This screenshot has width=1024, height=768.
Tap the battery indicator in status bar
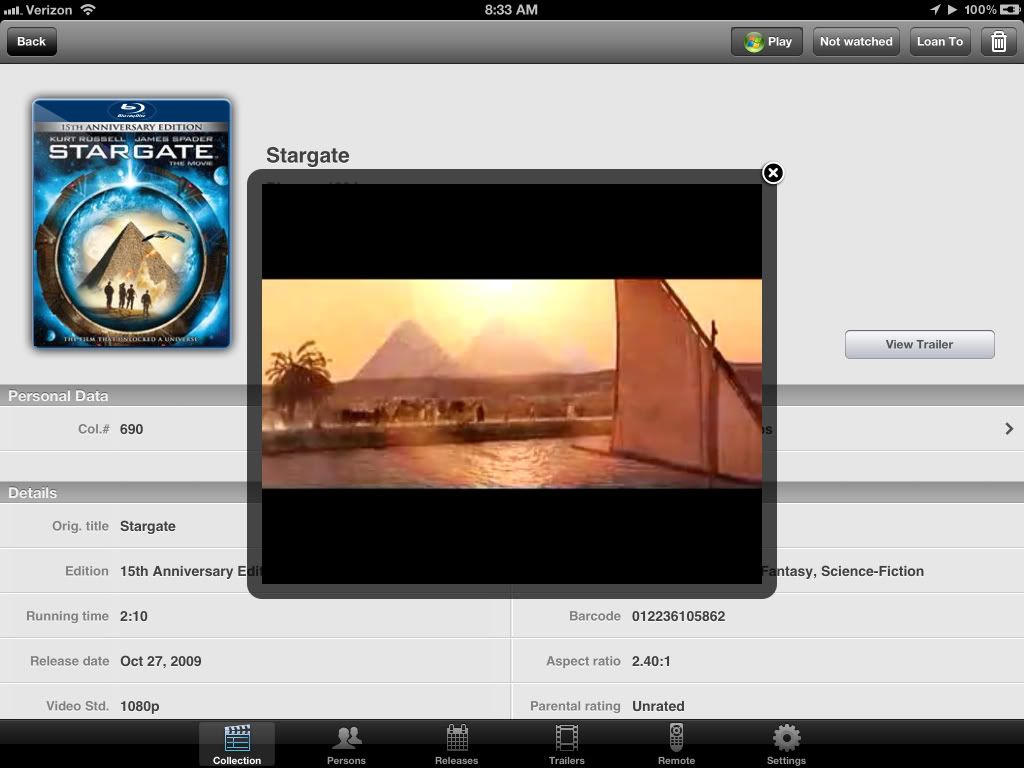click(1009, 9)
